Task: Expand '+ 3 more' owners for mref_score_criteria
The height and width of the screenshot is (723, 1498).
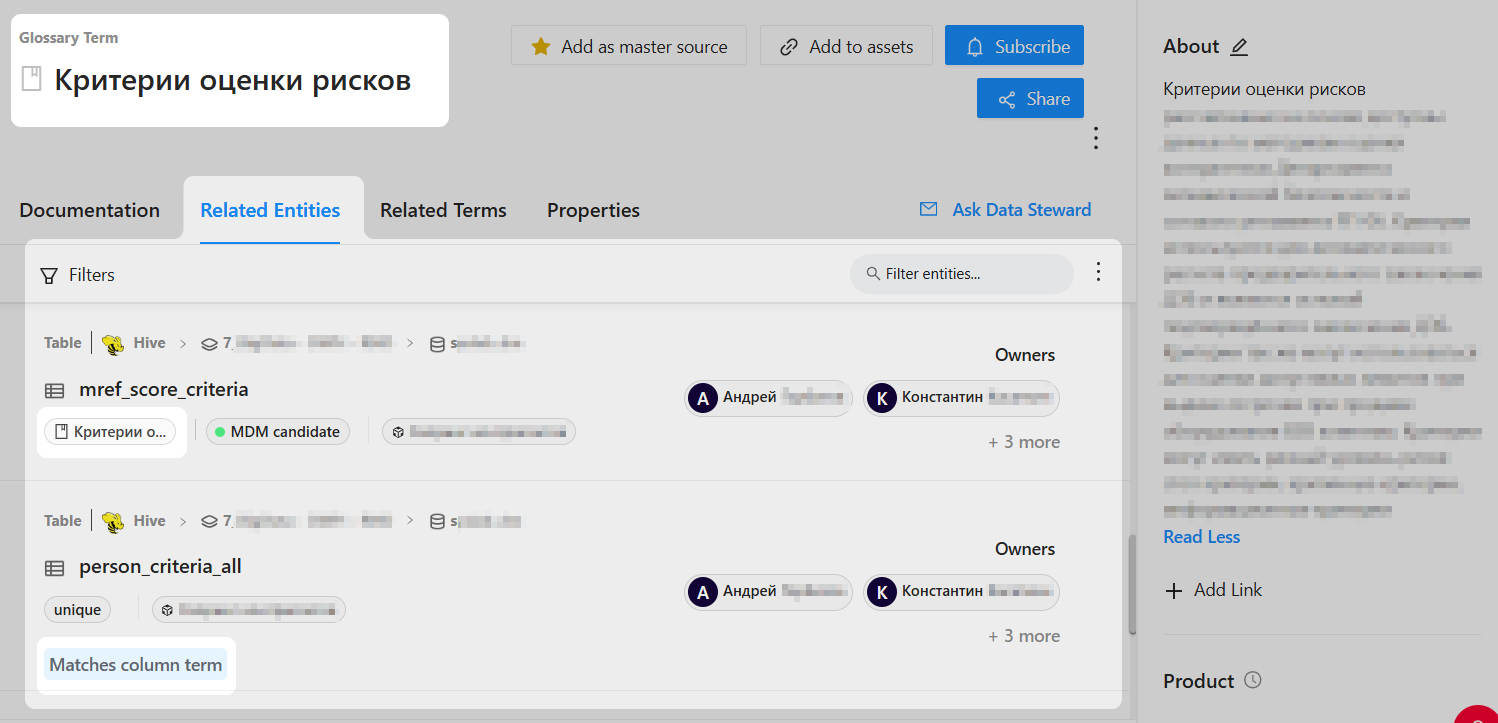Action: pos(1024,442)
